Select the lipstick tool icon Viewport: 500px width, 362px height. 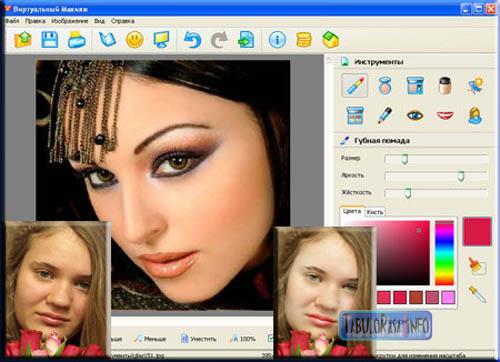coord(355,85)
